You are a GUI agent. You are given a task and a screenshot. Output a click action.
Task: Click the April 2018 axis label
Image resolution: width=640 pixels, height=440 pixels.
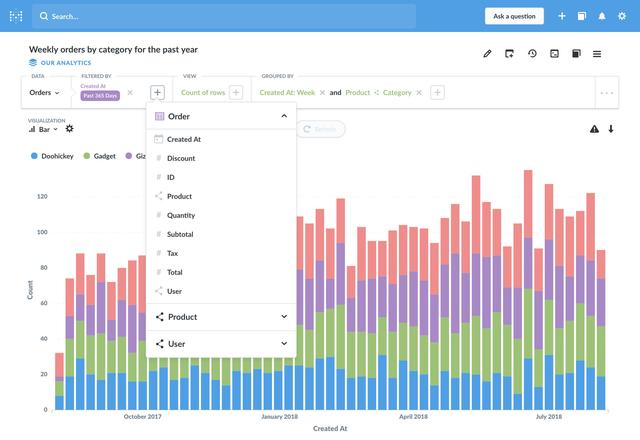(x=413, y=417)
